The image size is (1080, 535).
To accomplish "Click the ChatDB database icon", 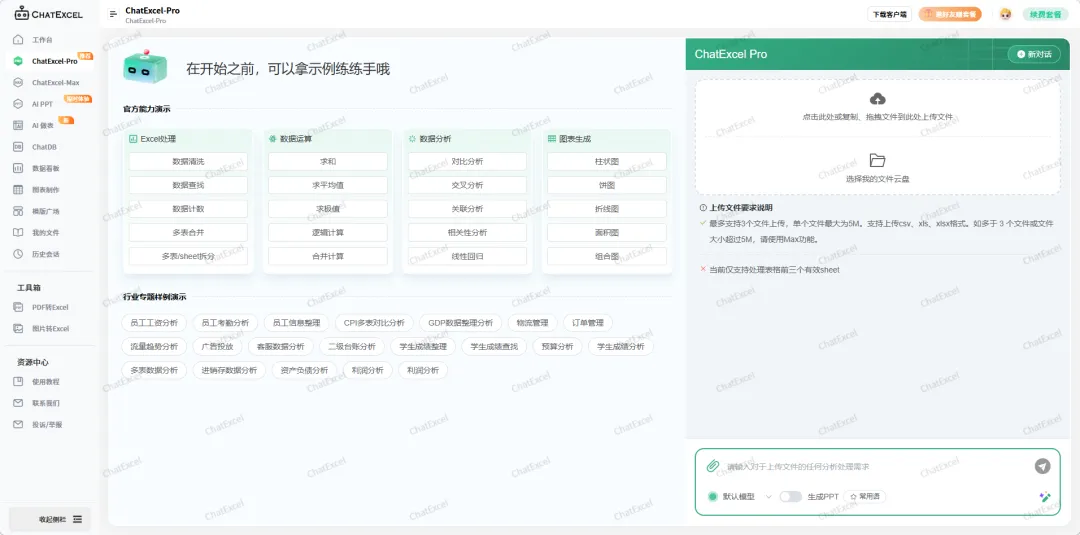I will point(19,147).
